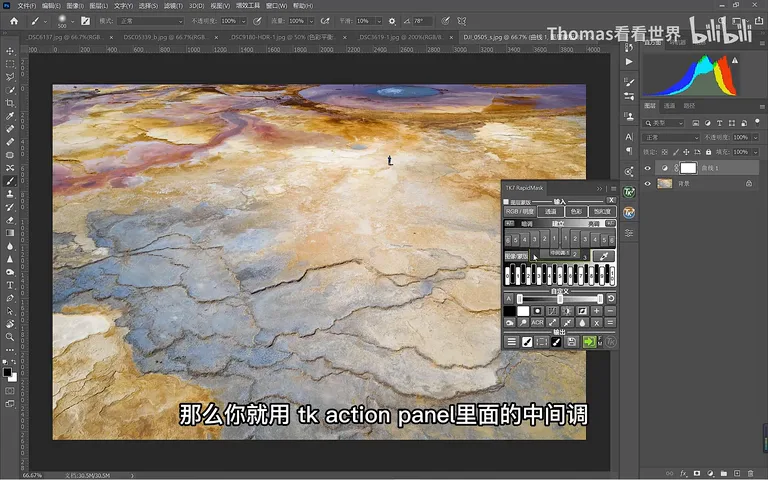Activate the Brush tool in the left toolbar
Viewport: 768px width, 480px height.
coord(10,181)
